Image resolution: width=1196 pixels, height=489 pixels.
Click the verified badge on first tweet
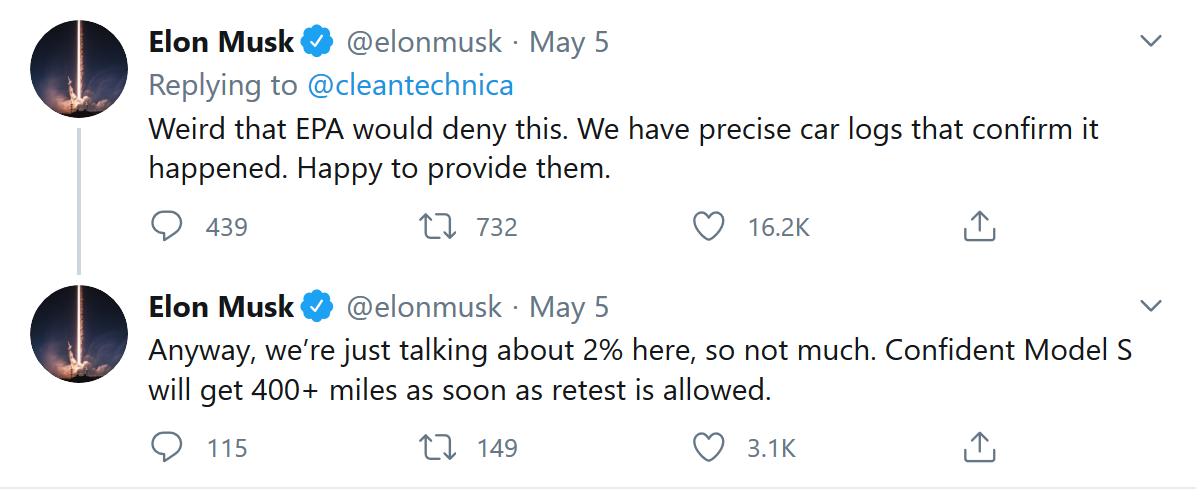(x=318, y=43)
